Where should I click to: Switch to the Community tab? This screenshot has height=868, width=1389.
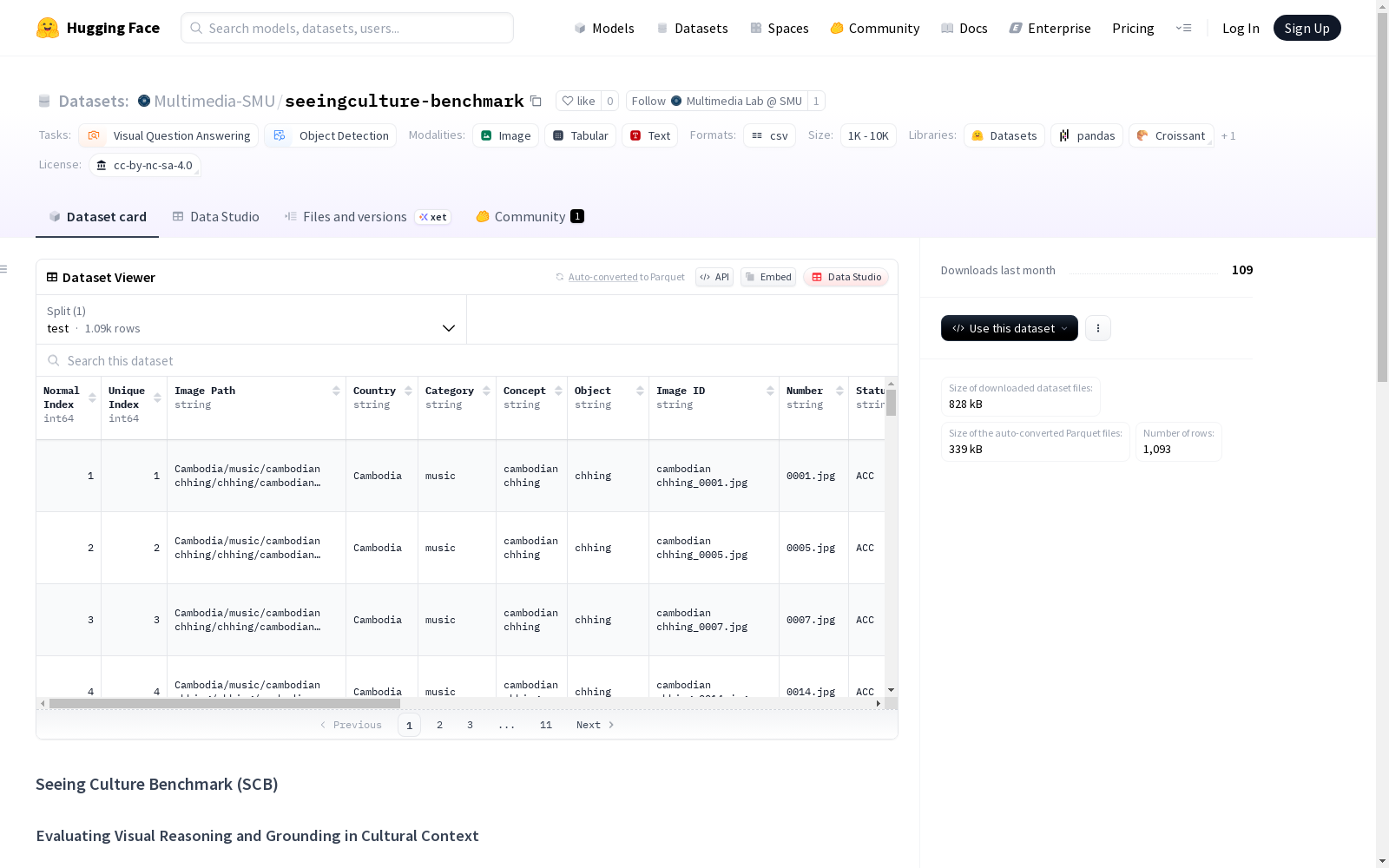(530, 217)
